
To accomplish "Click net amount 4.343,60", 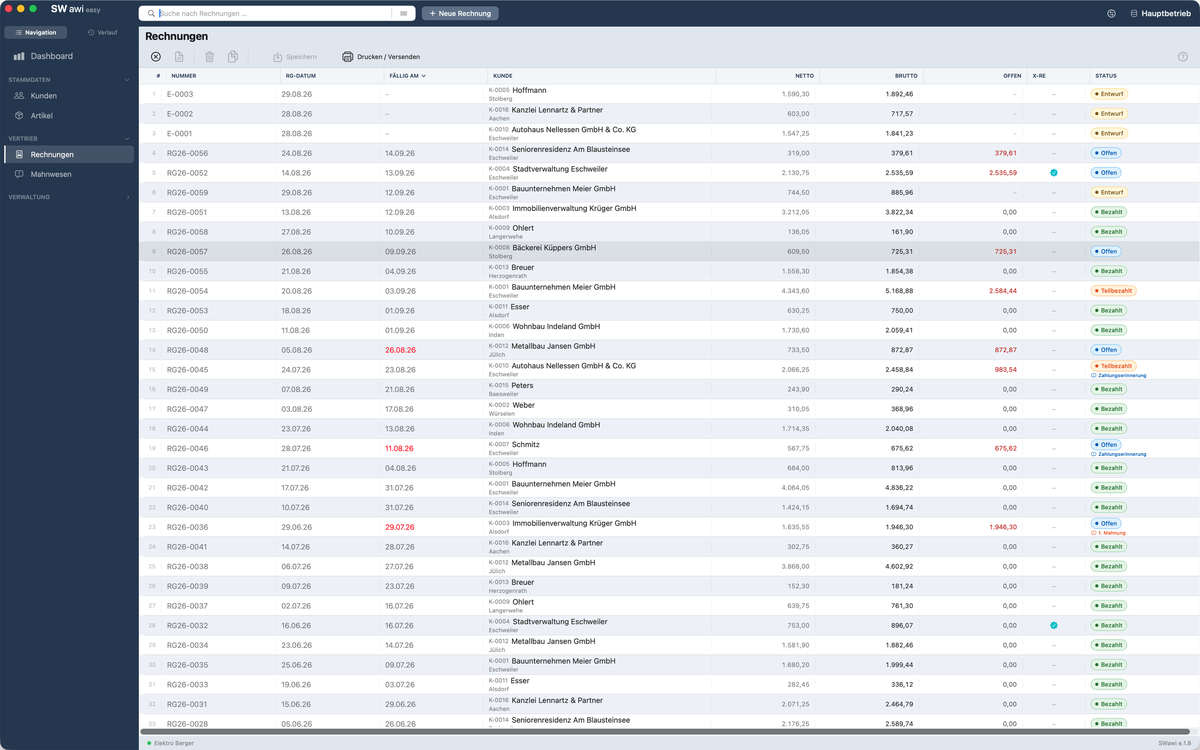I will coord(796,291).
